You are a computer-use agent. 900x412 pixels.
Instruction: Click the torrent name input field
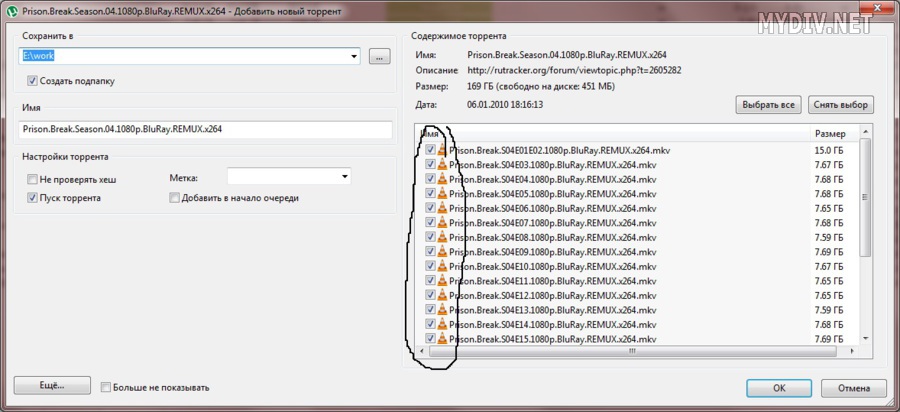(205, 130)
